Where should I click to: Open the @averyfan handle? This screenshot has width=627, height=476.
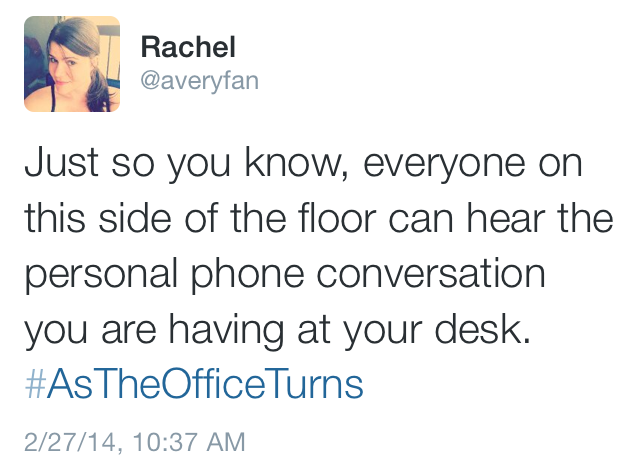coord(200,81)
